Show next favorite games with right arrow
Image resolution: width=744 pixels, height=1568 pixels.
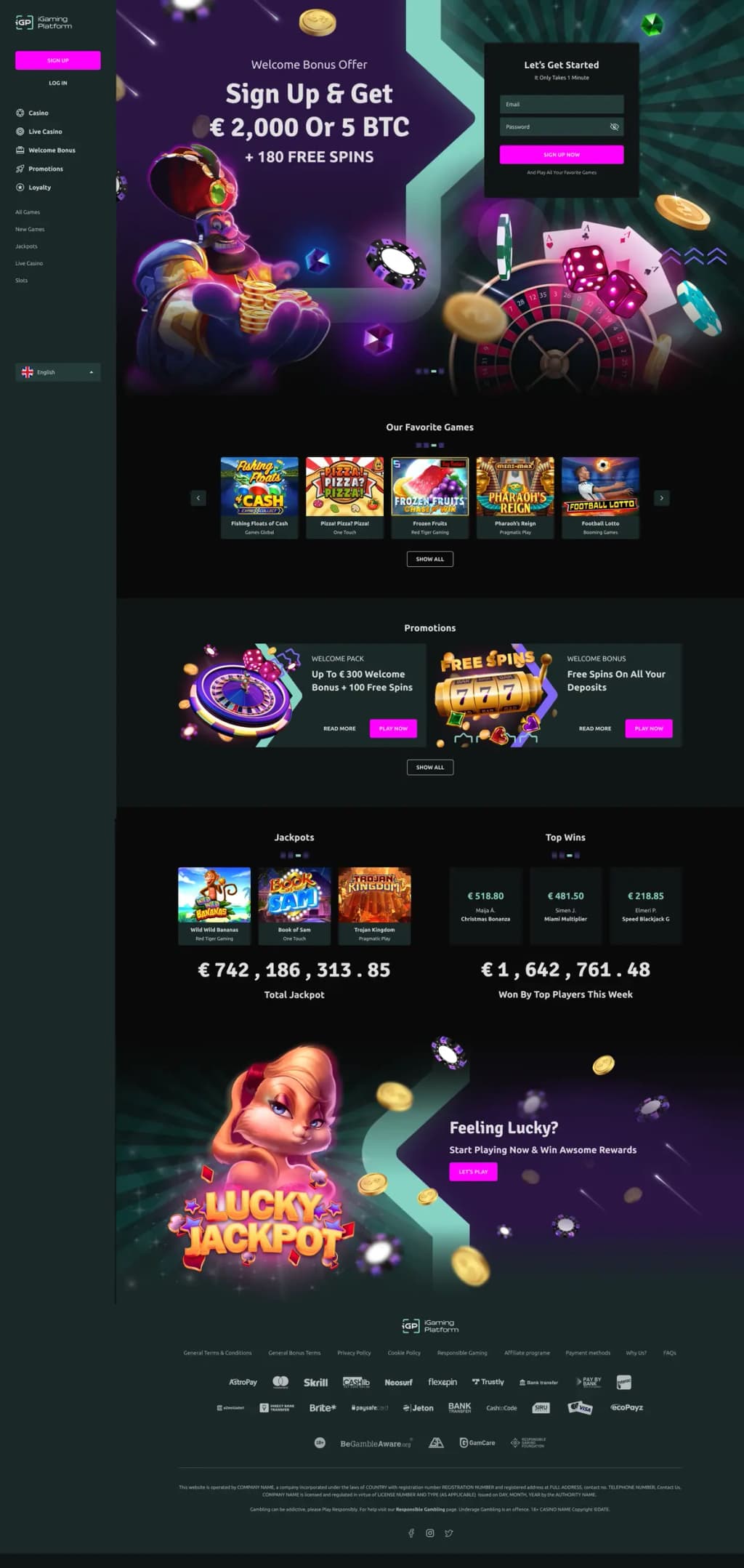(x=661, y=498)
